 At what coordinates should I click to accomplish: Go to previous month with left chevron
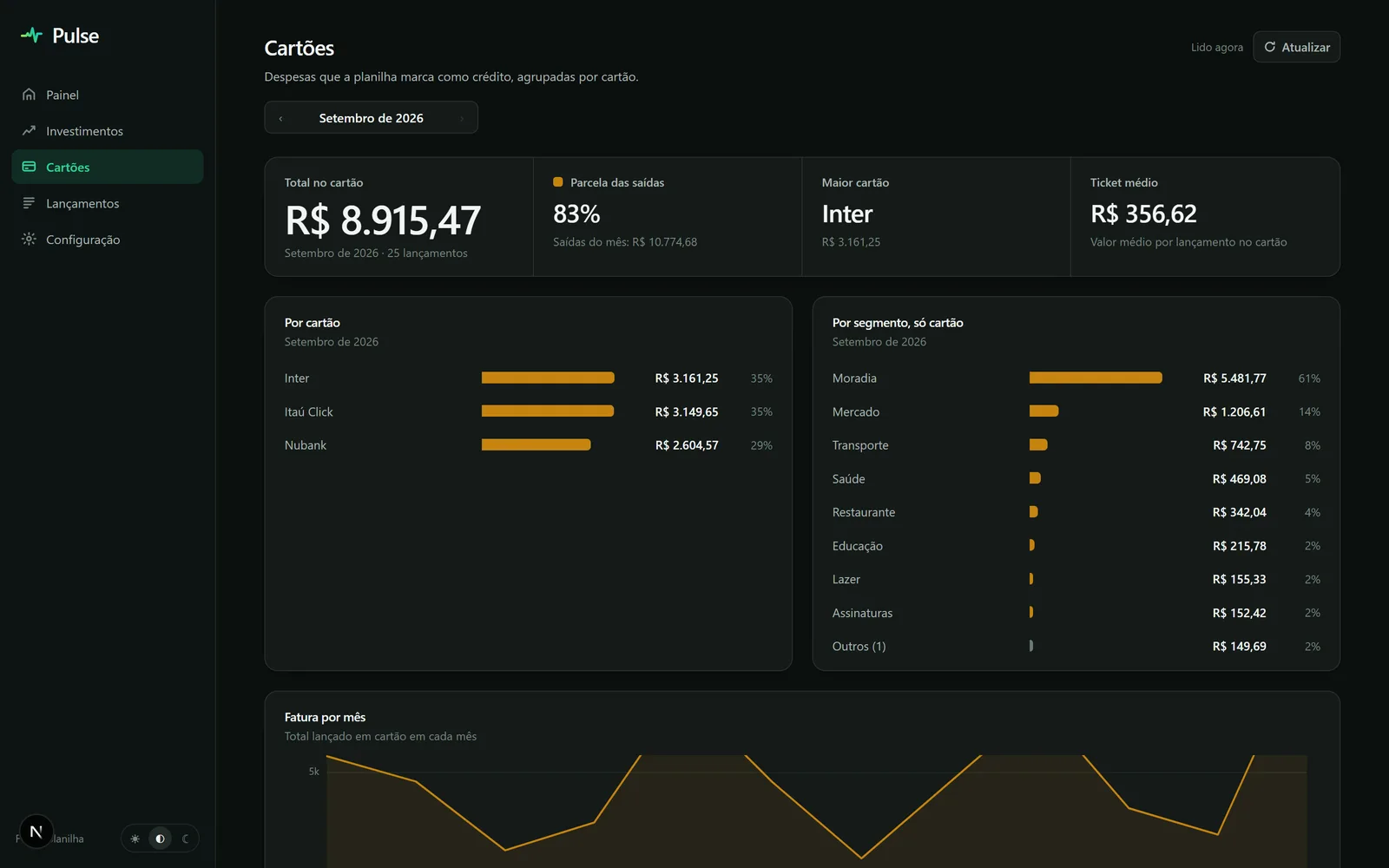280,118
